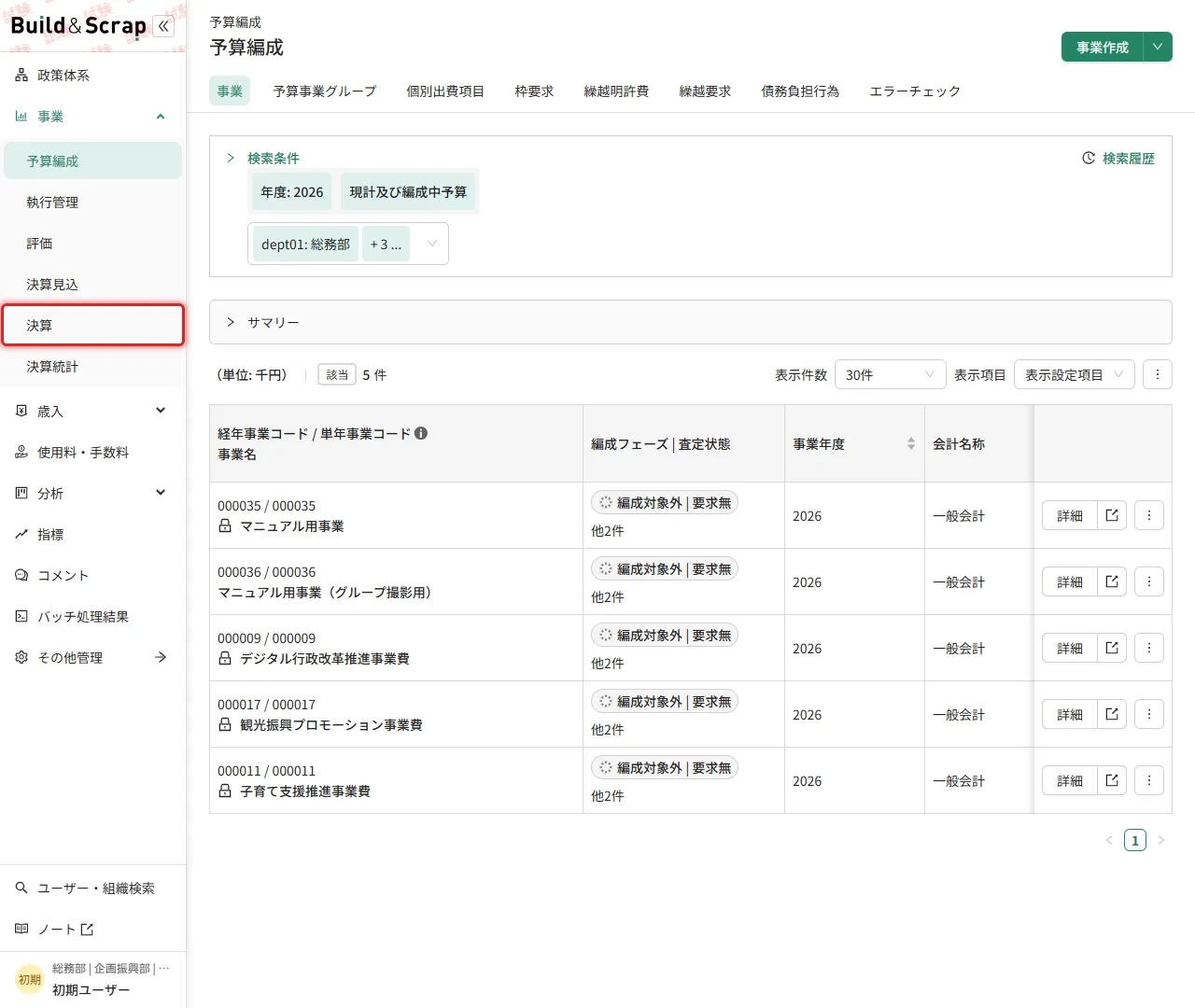Image resolution: width=1195 pixels, height=1008 pixels.
Task: Open 決算見込 sidebar item
Action: 92,284
